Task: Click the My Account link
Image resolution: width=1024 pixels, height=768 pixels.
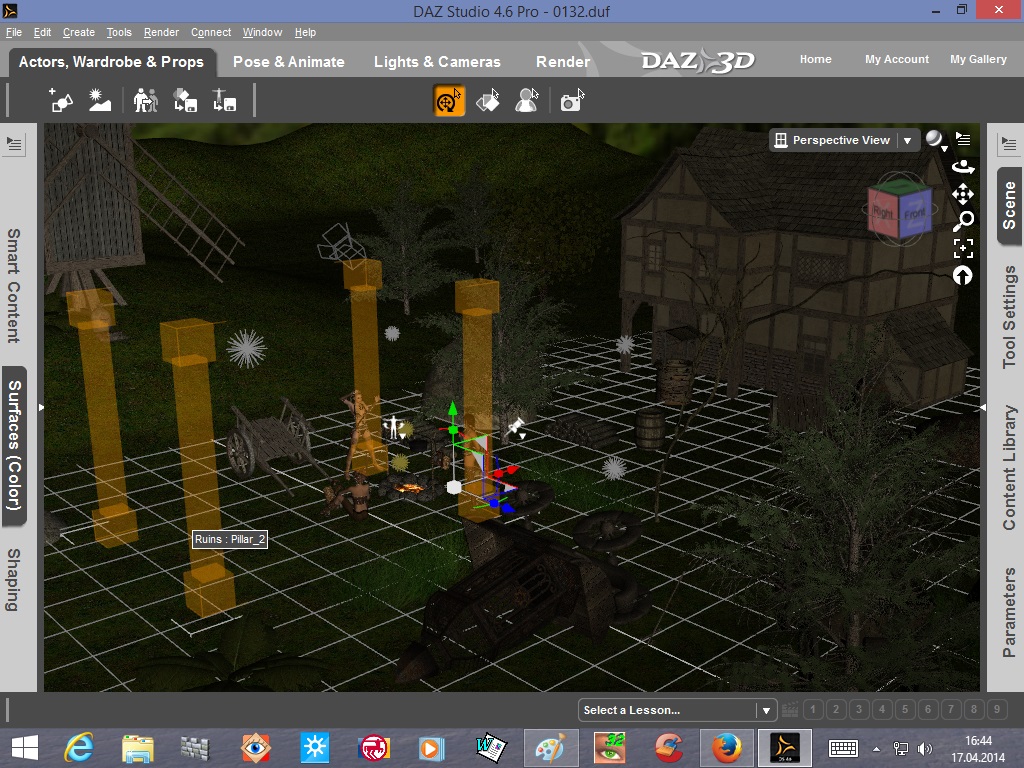Action: coord(897,59)
